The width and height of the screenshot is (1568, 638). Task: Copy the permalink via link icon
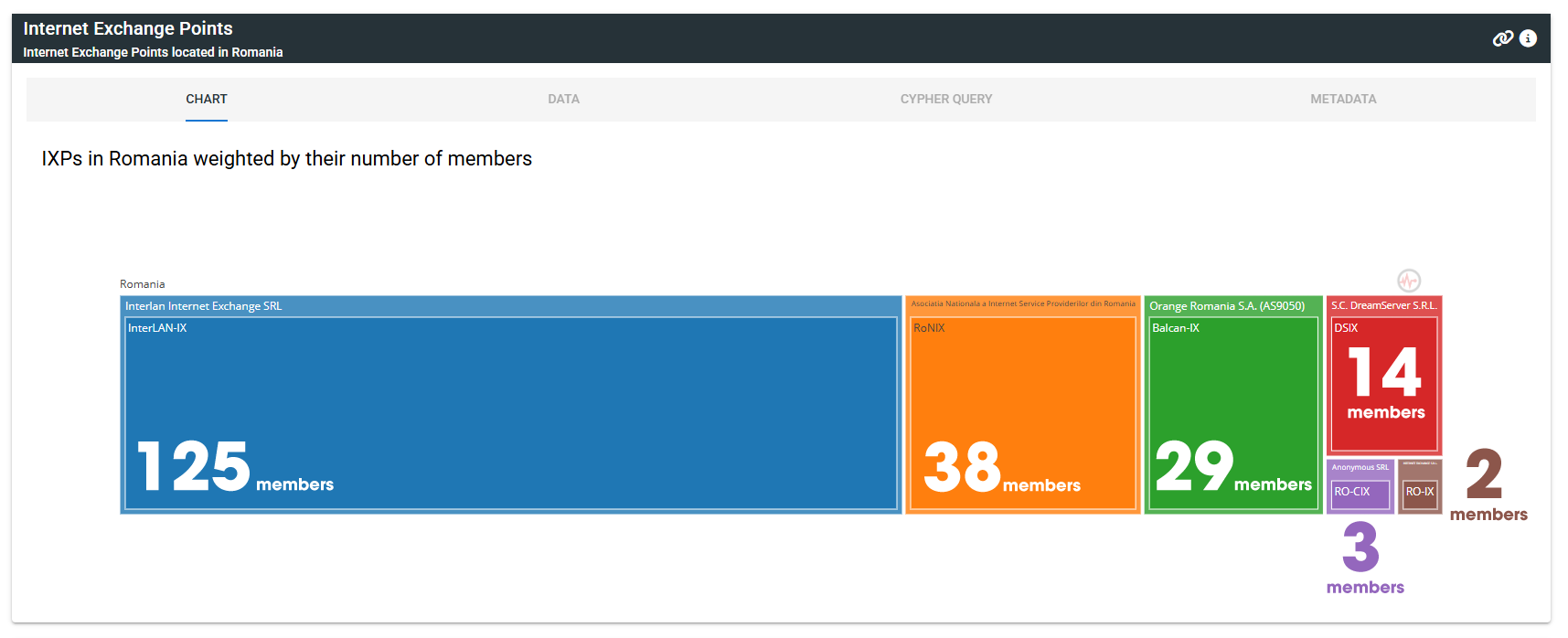[x=1503, y=38]
